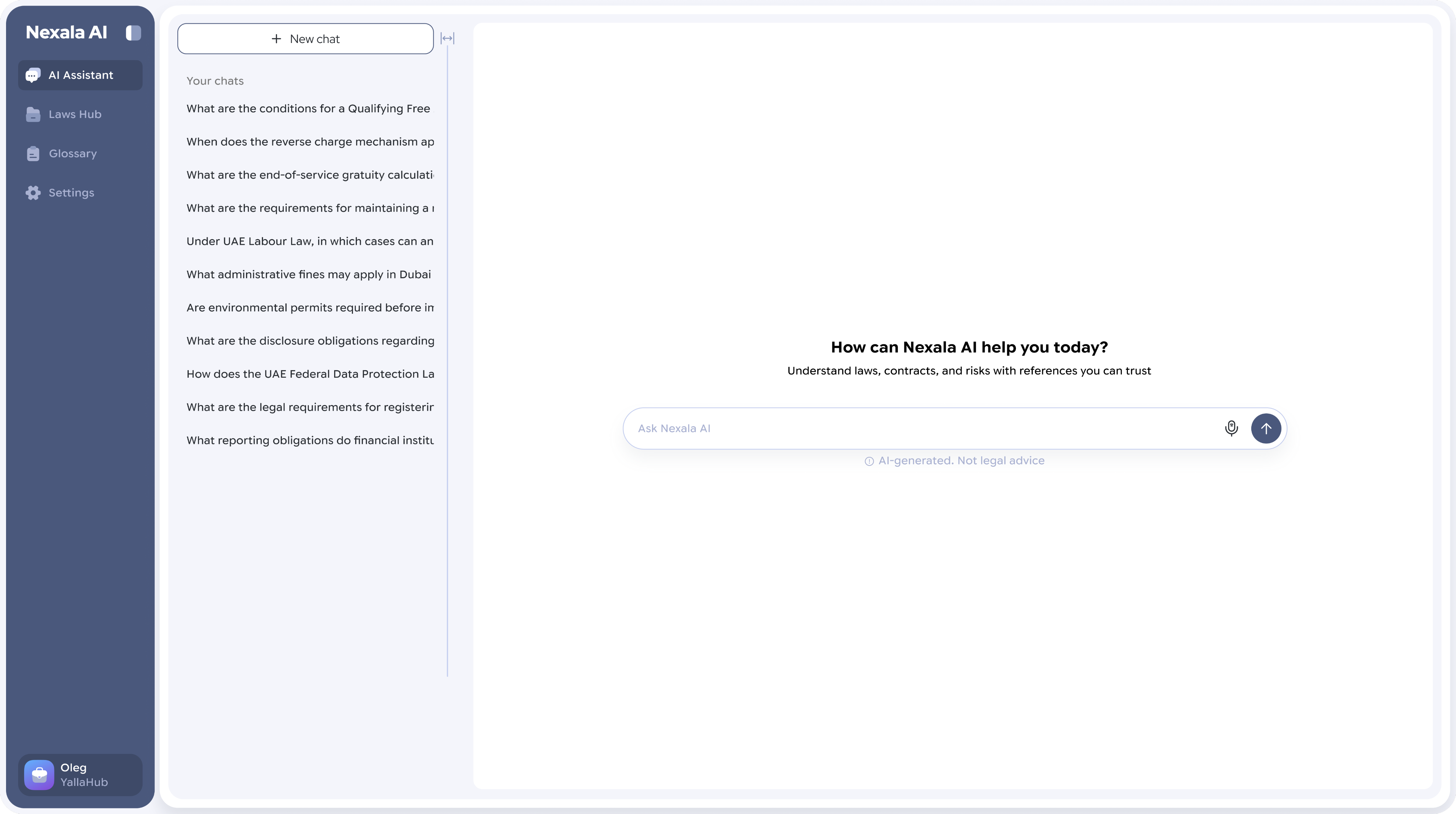1456x814 pixels.
Task: Click the microphone voice input icon
Action: tap(1231, 428)
